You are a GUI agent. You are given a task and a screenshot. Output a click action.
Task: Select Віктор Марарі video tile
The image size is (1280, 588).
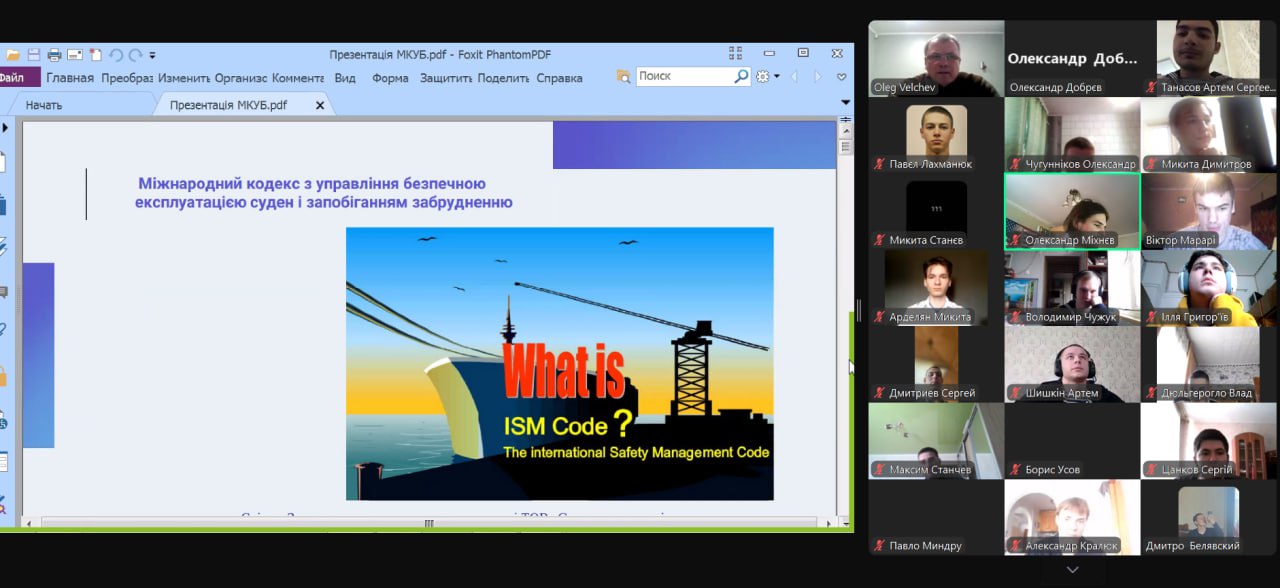click(1208, 211)
